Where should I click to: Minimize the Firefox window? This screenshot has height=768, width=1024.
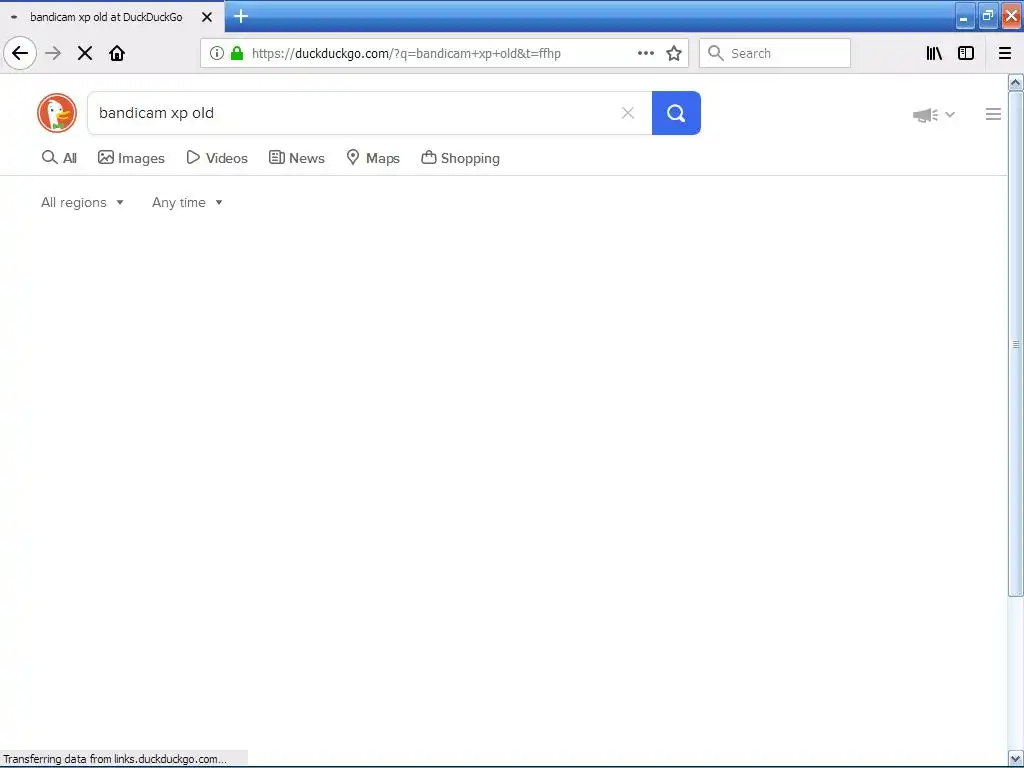point(965,16)
